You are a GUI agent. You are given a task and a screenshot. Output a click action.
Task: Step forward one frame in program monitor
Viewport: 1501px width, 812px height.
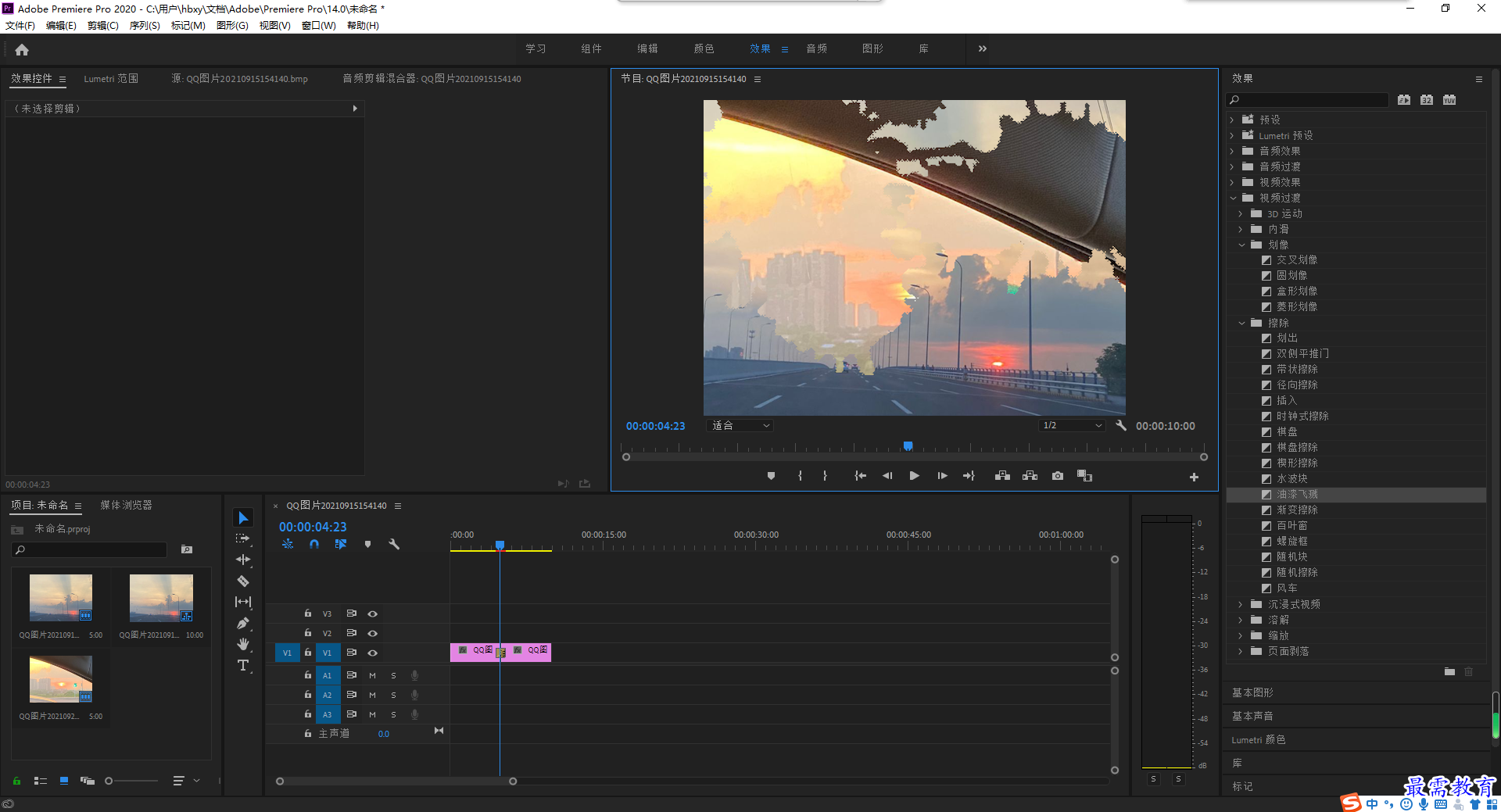[x=942, y=476]
